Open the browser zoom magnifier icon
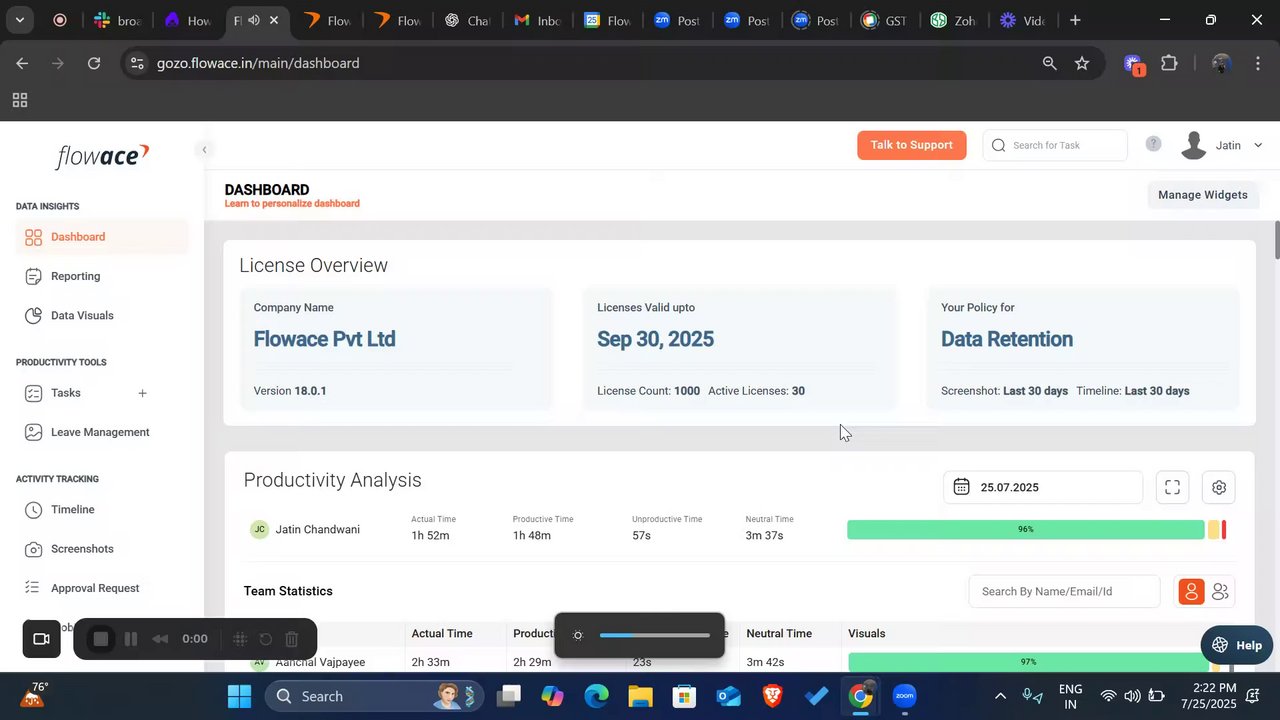This screenshot has width=1280, height=720. (1049, 63)
